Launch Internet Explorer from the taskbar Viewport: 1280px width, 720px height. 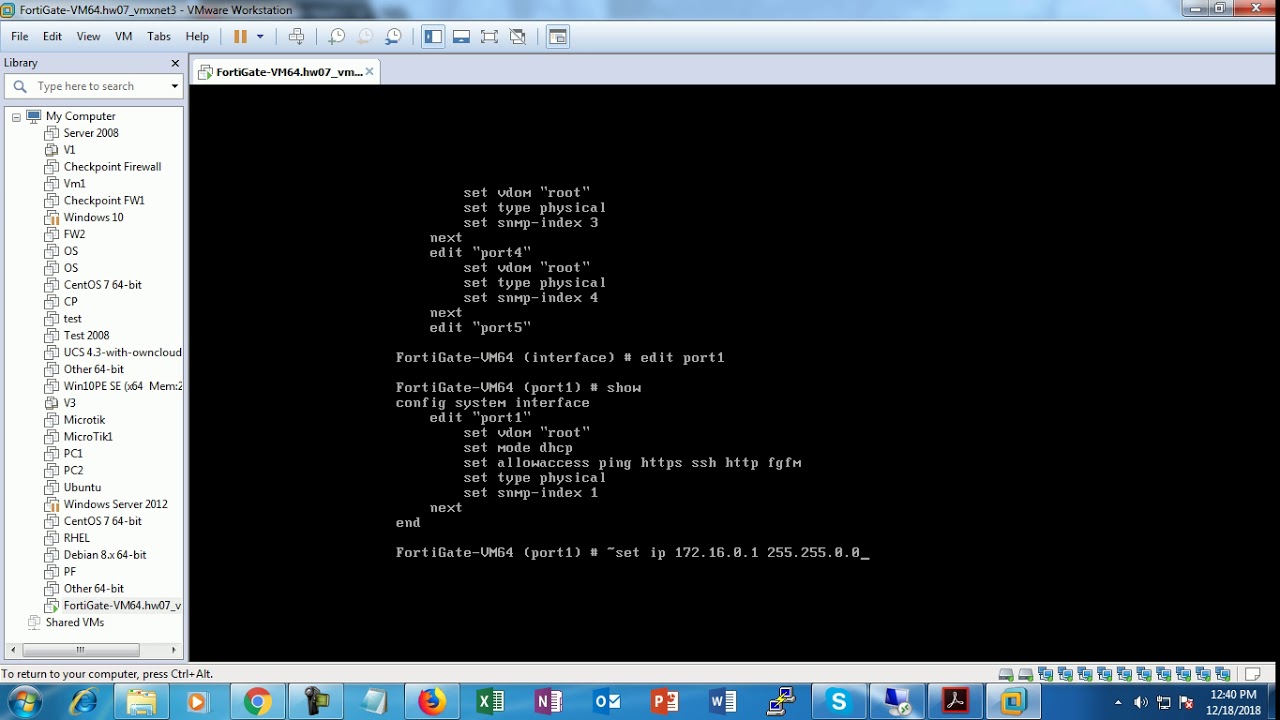[x=83, y=702]
